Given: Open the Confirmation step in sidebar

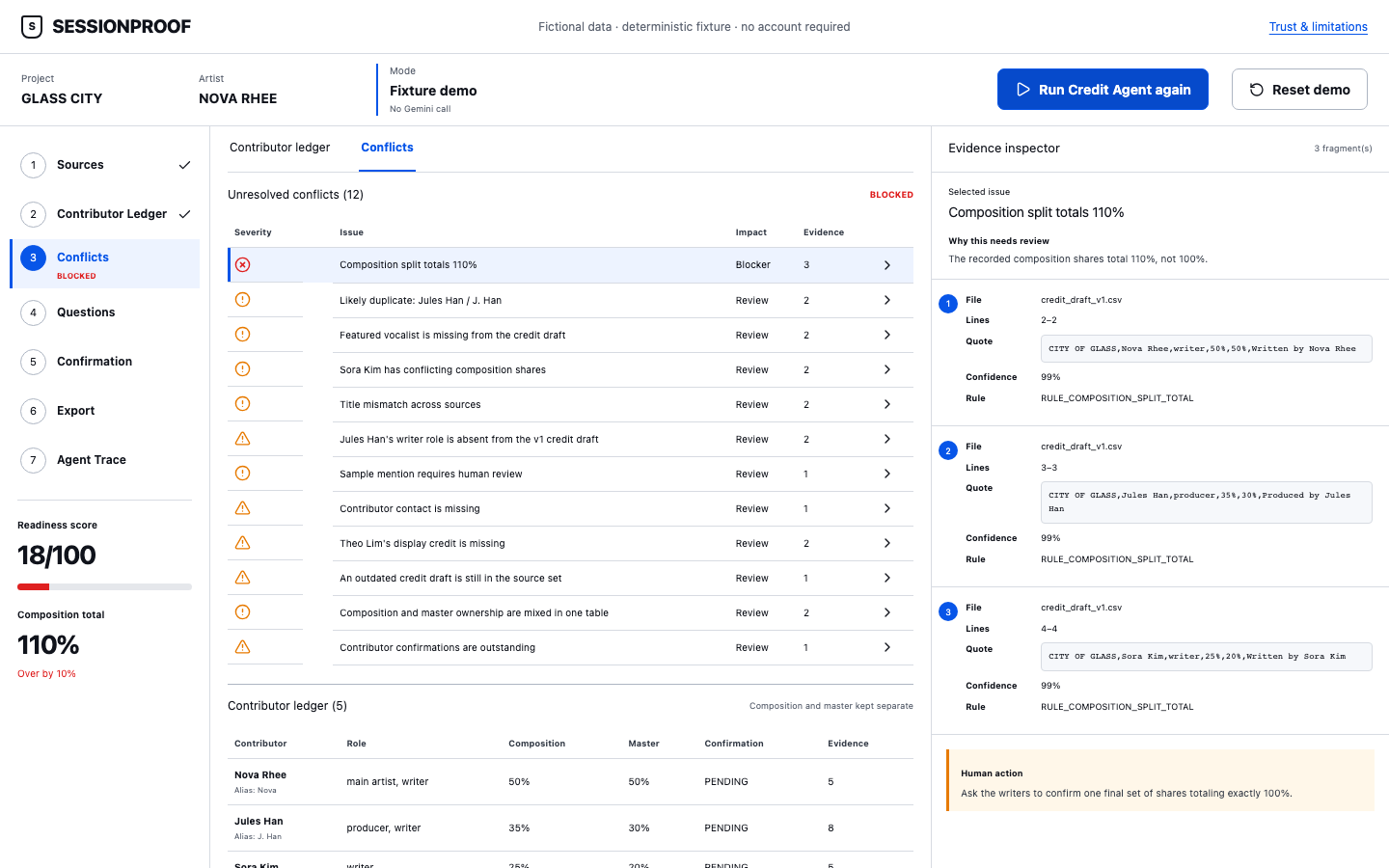Looking at the screenshot, I should pos(105,362).
